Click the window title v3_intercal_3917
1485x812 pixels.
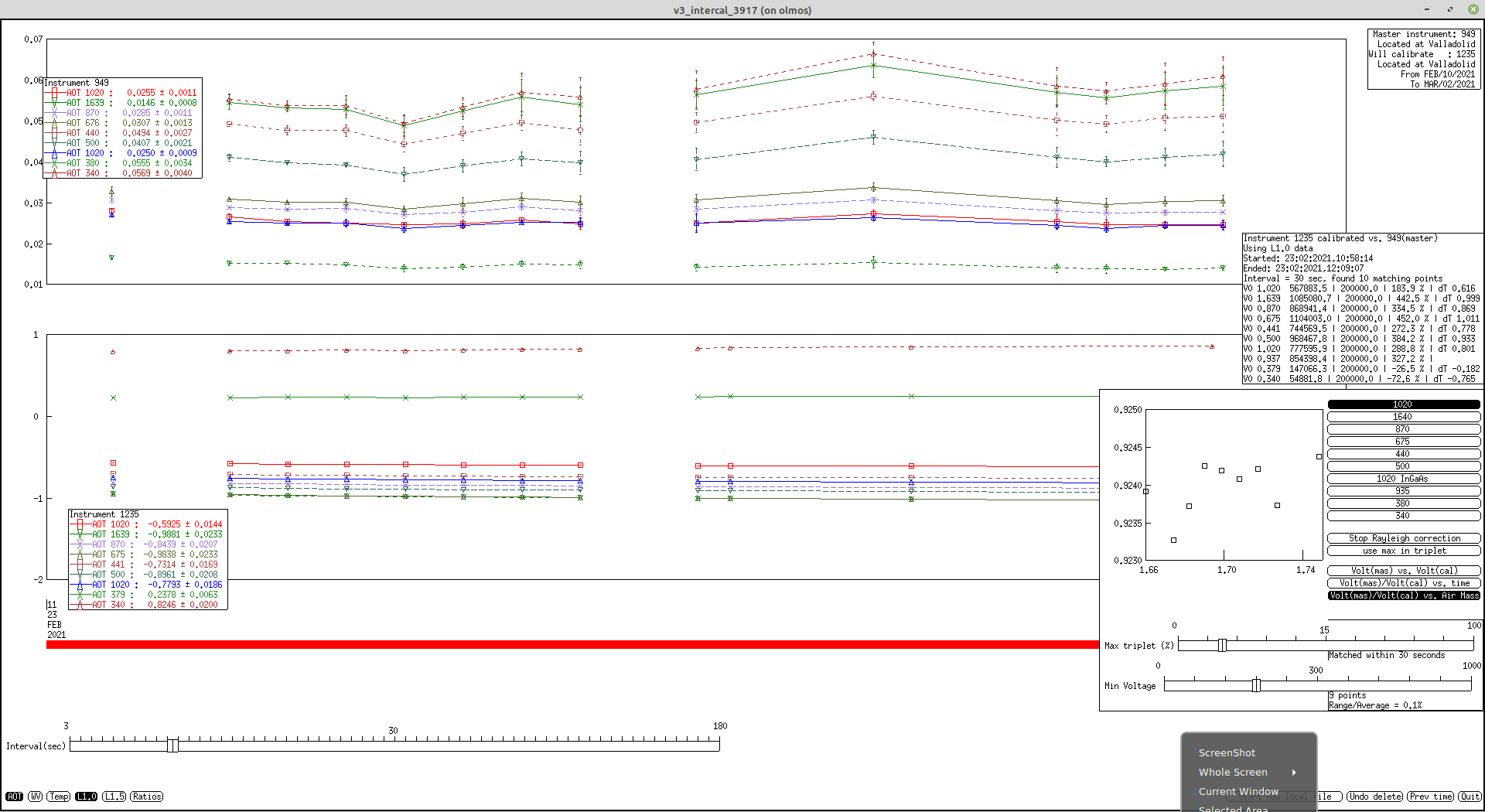[742, 10]
